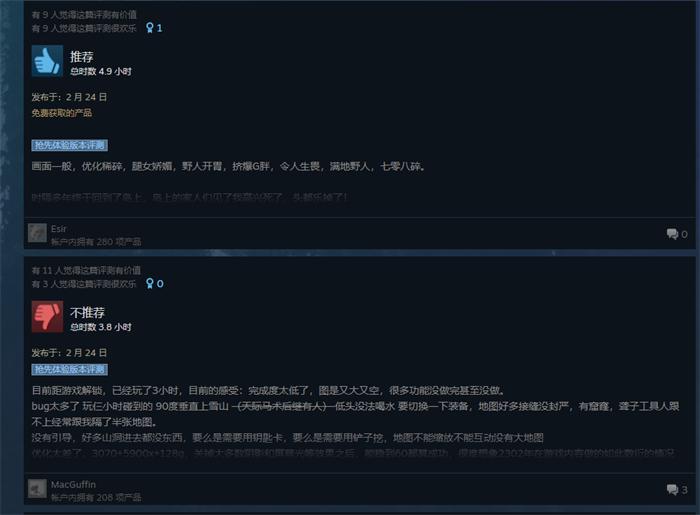Expand faded text of Esir's review
The width and height of the screenshot is (700, 515).
(x=190, y=197)
